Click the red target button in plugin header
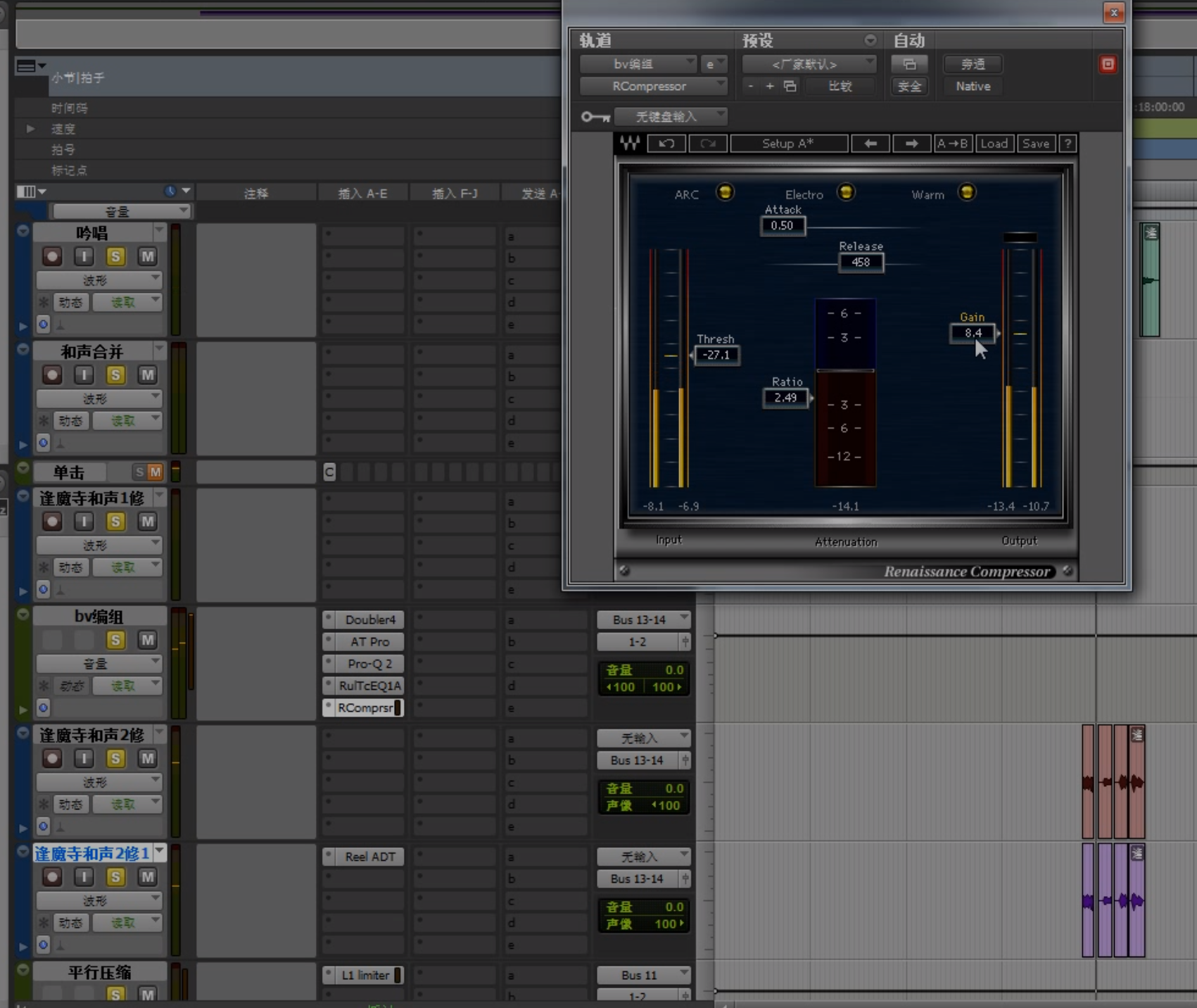 (x=1108, y=65)
